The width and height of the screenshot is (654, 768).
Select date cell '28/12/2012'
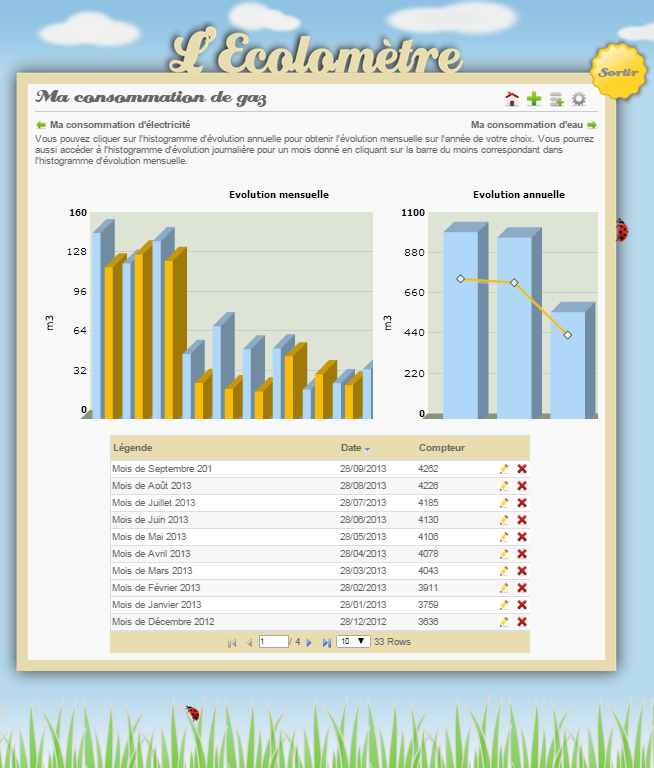363,622
